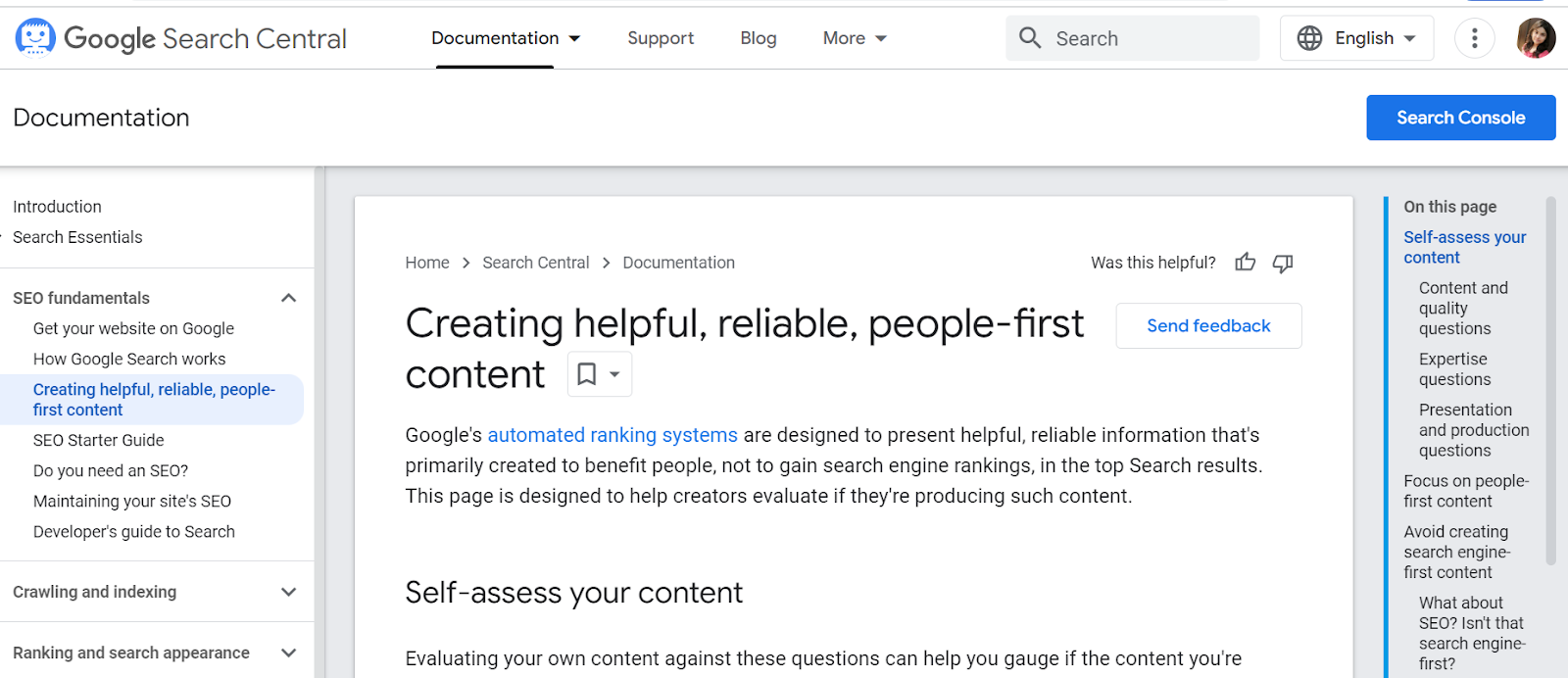Click the "Was this helpful?" text
1568x678 pixels.
coord(1153,263)
